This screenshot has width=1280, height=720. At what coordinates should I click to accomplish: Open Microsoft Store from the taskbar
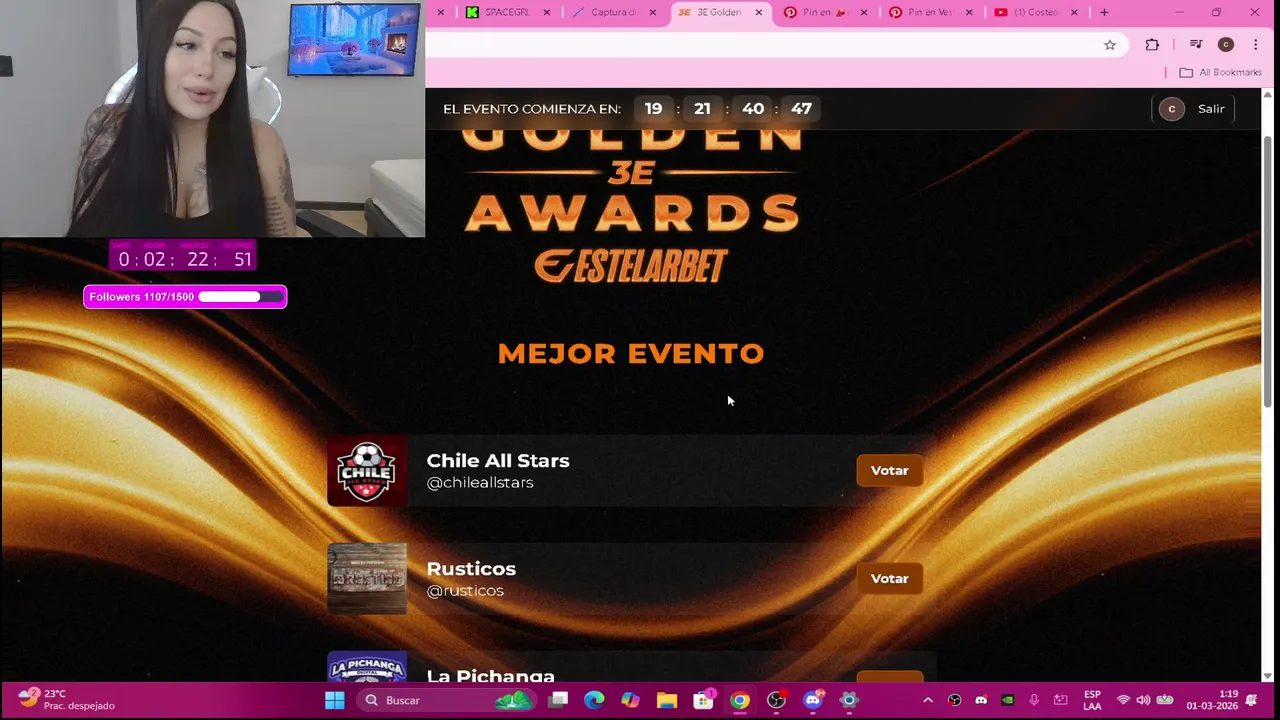(704, 700)
